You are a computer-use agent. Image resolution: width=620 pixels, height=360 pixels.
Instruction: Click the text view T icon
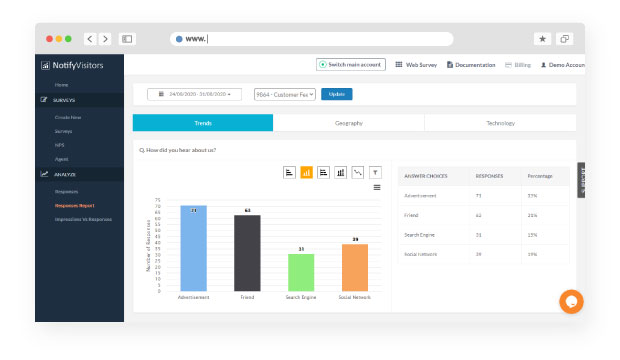tap(375, 172)
